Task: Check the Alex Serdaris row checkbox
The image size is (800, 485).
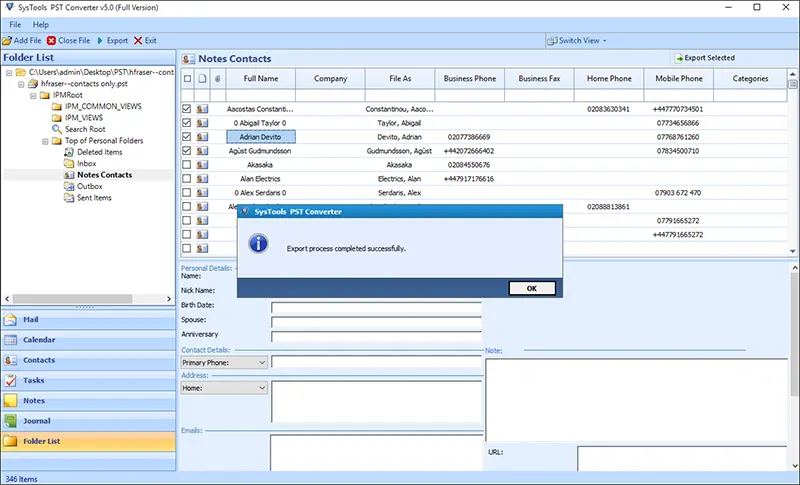Action: 187,192
